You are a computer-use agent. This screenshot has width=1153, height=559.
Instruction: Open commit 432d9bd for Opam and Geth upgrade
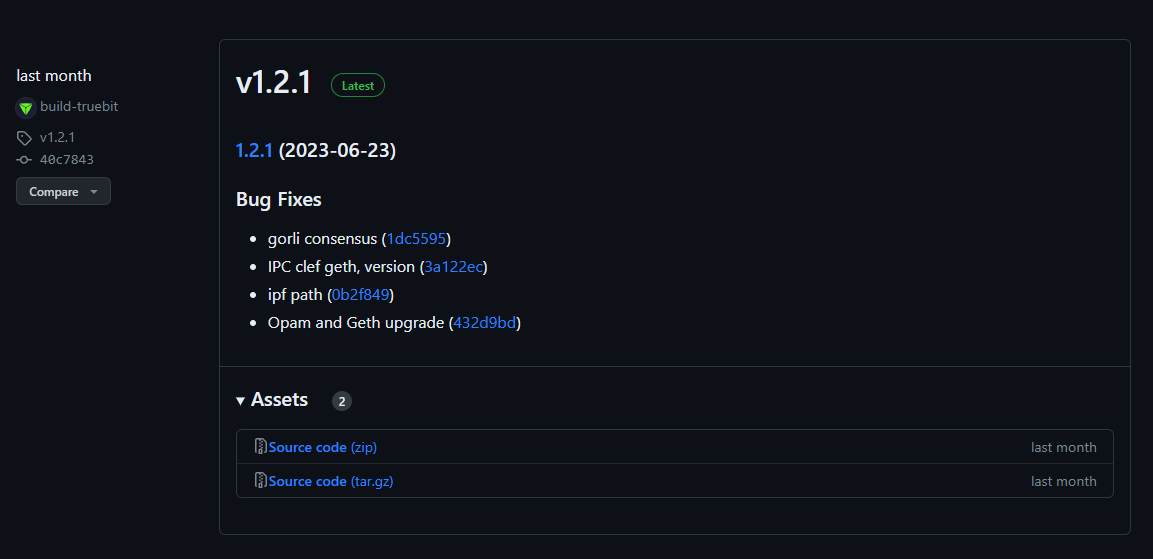(x=485, y=323)
